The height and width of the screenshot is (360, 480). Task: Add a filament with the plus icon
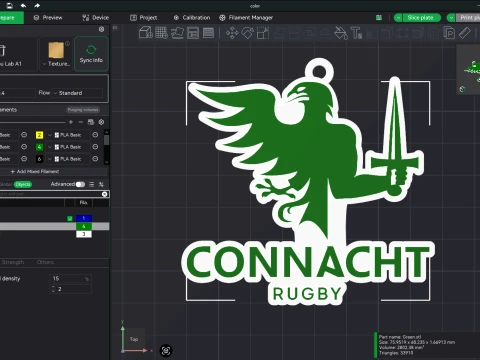coord(71,122)
